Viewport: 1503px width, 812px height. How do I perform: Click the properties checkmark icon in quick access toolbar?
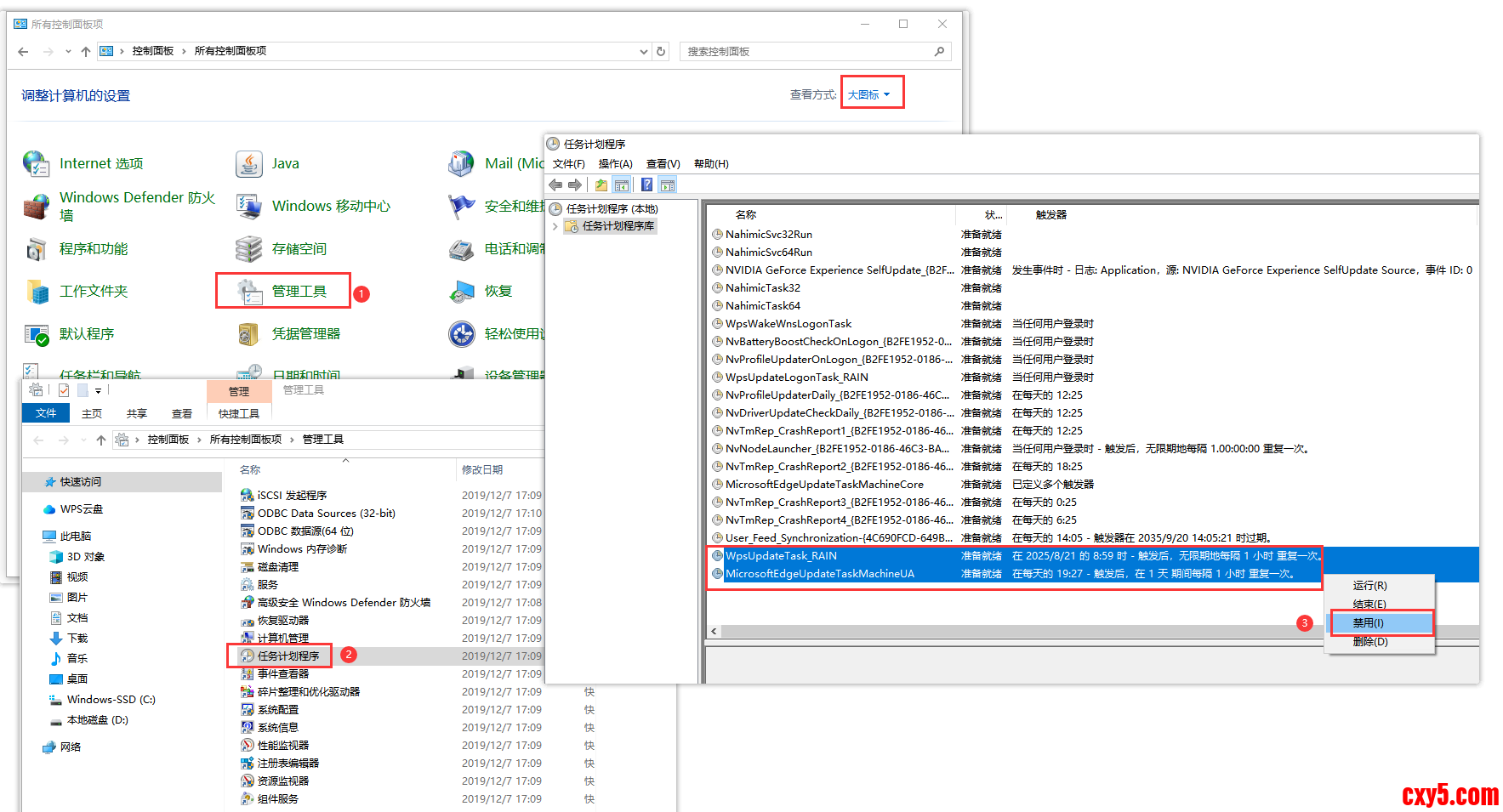(64, 390)
